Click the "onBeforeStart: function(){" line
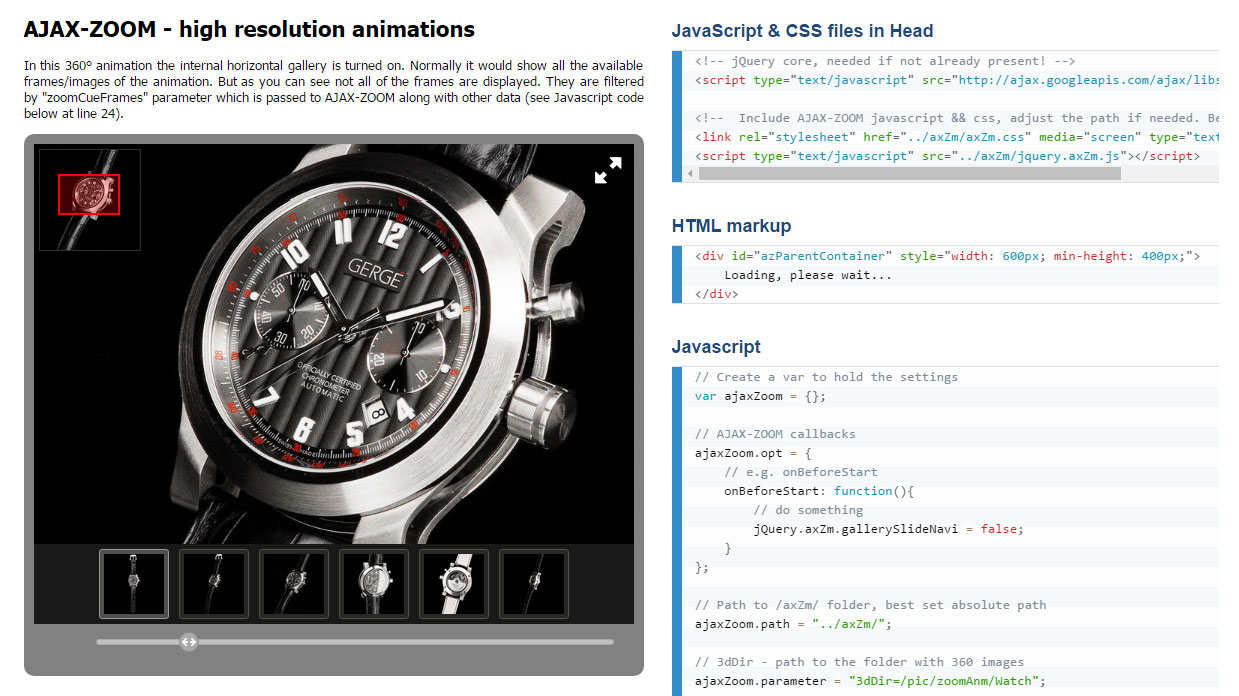The height and width of the screenshot is (696, 1239). [x=820, y=491]
